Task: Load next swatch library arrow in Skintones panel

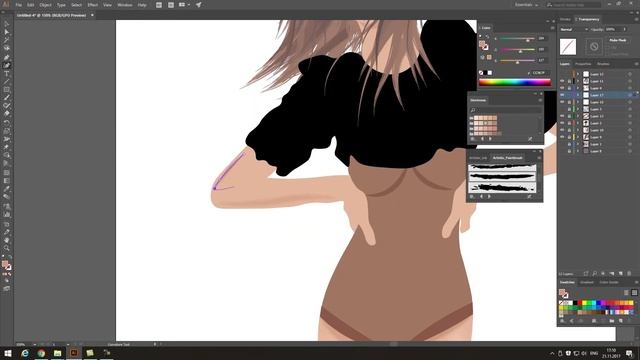Action: [490, 139]
